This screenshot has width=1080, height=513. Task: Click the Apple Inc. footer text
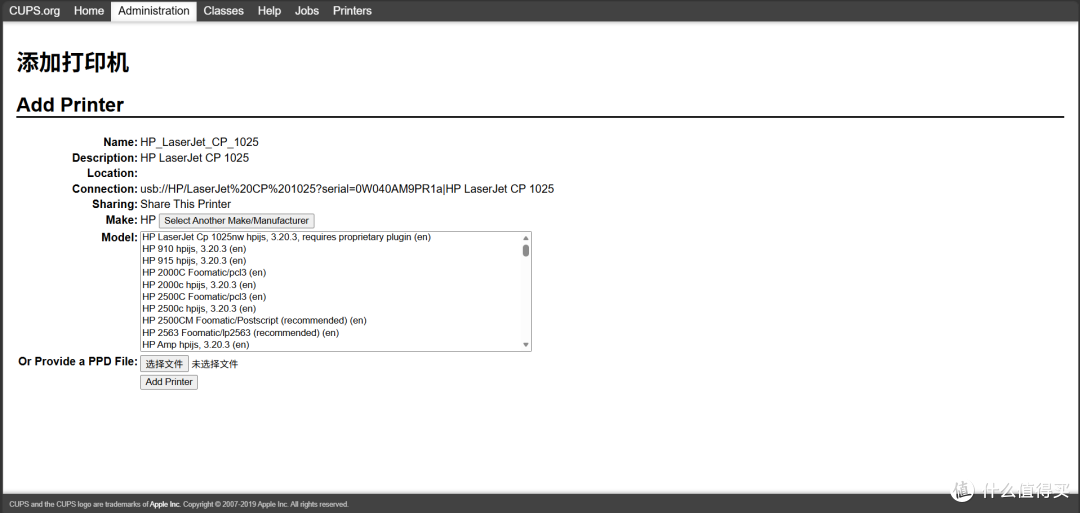pyautogui.click(x=165, y=504)
